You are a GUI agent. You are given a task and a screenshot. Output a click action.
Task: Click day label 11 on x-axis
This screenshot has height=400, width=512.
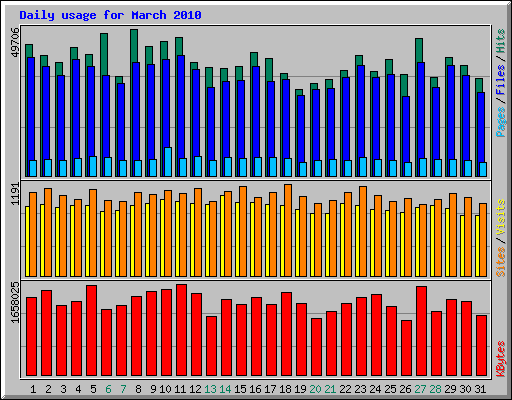[x=180, y=389]
